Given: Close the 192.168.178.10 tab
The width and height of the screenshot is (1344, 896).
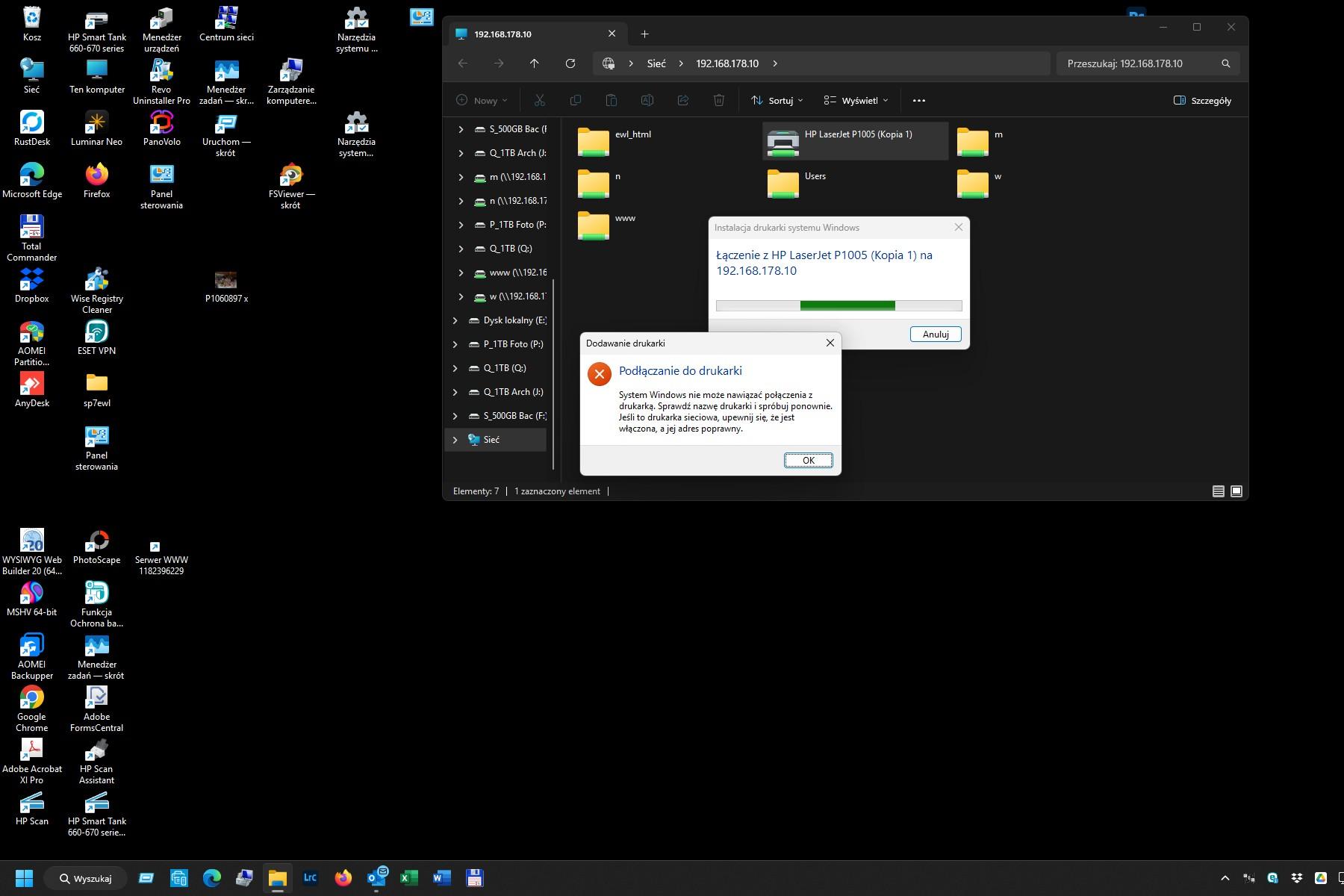Looking at the screenshot, I should pos(612,34).
